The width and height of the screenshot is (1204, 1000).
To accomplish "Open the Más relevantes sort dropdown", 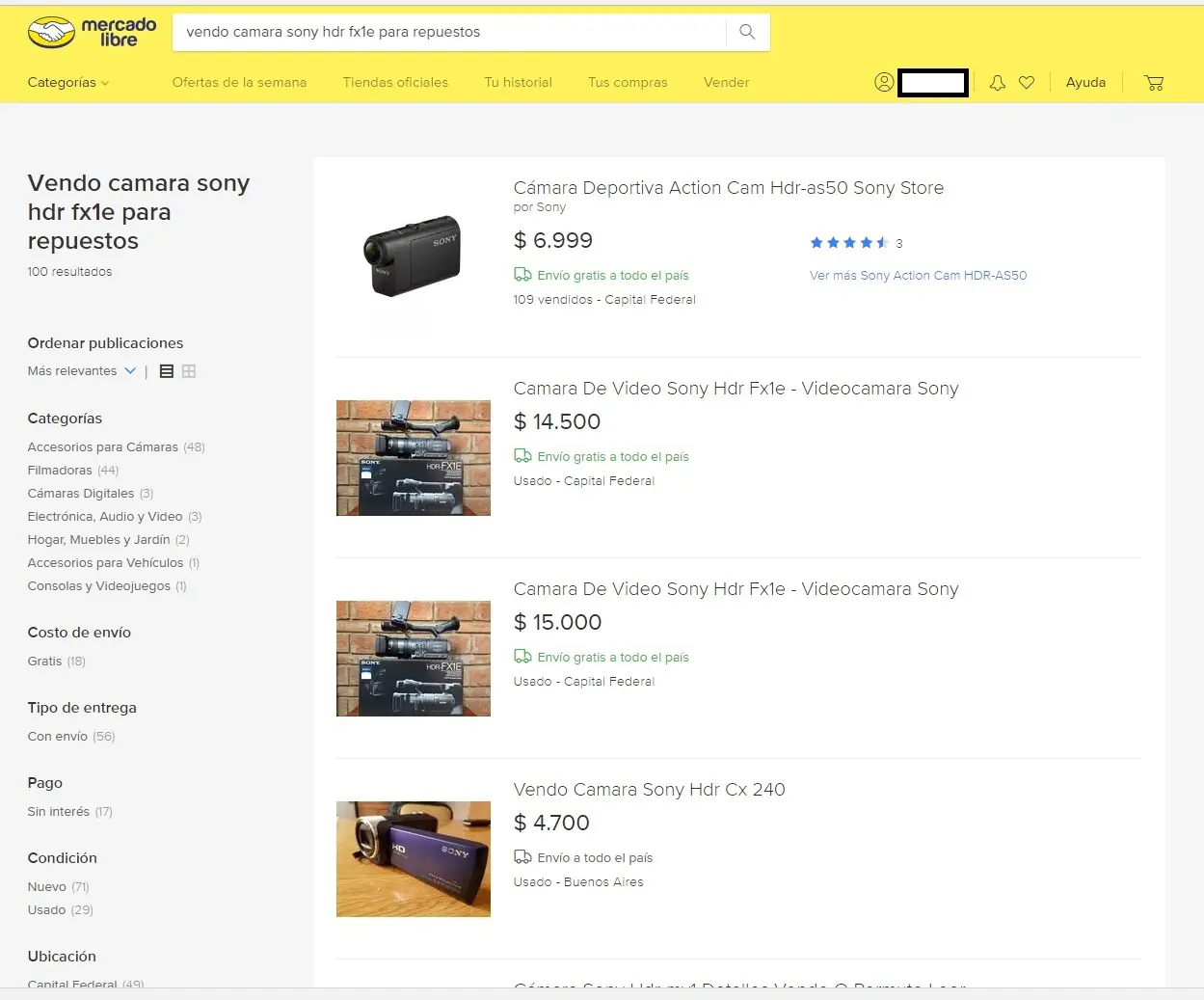I will click(82, 371).
